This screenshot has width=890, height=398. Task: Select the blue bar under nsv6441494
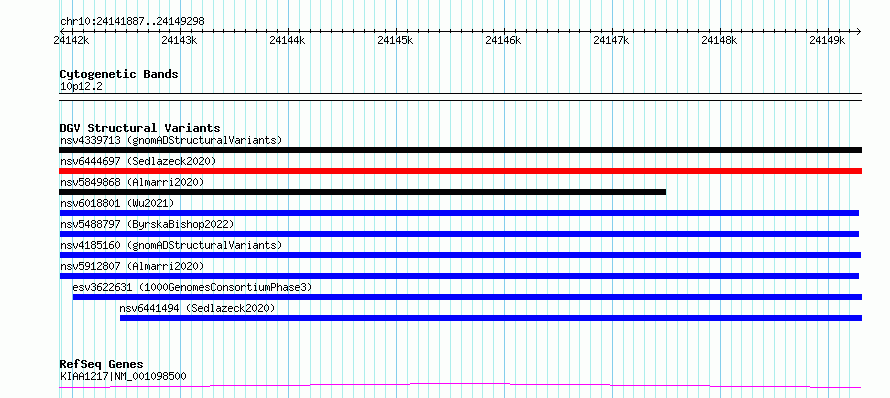click(491, 318)
